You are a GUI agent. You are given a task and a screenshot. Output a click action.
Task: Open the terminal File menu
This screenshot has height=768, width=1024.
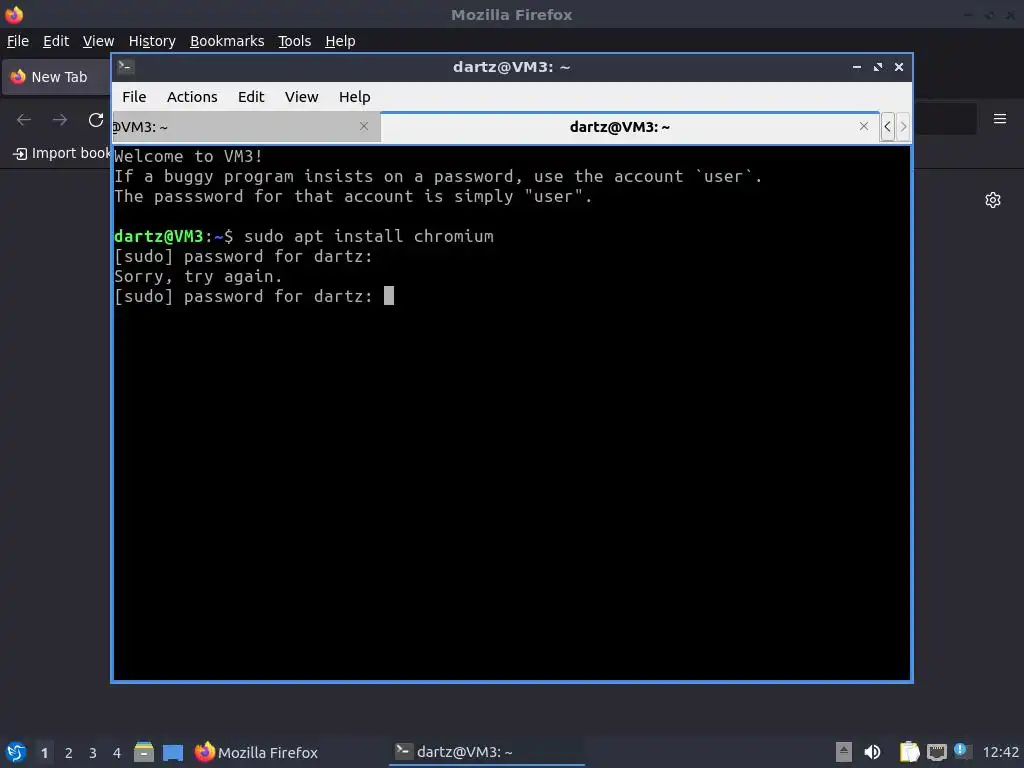[x=134, y=97]
